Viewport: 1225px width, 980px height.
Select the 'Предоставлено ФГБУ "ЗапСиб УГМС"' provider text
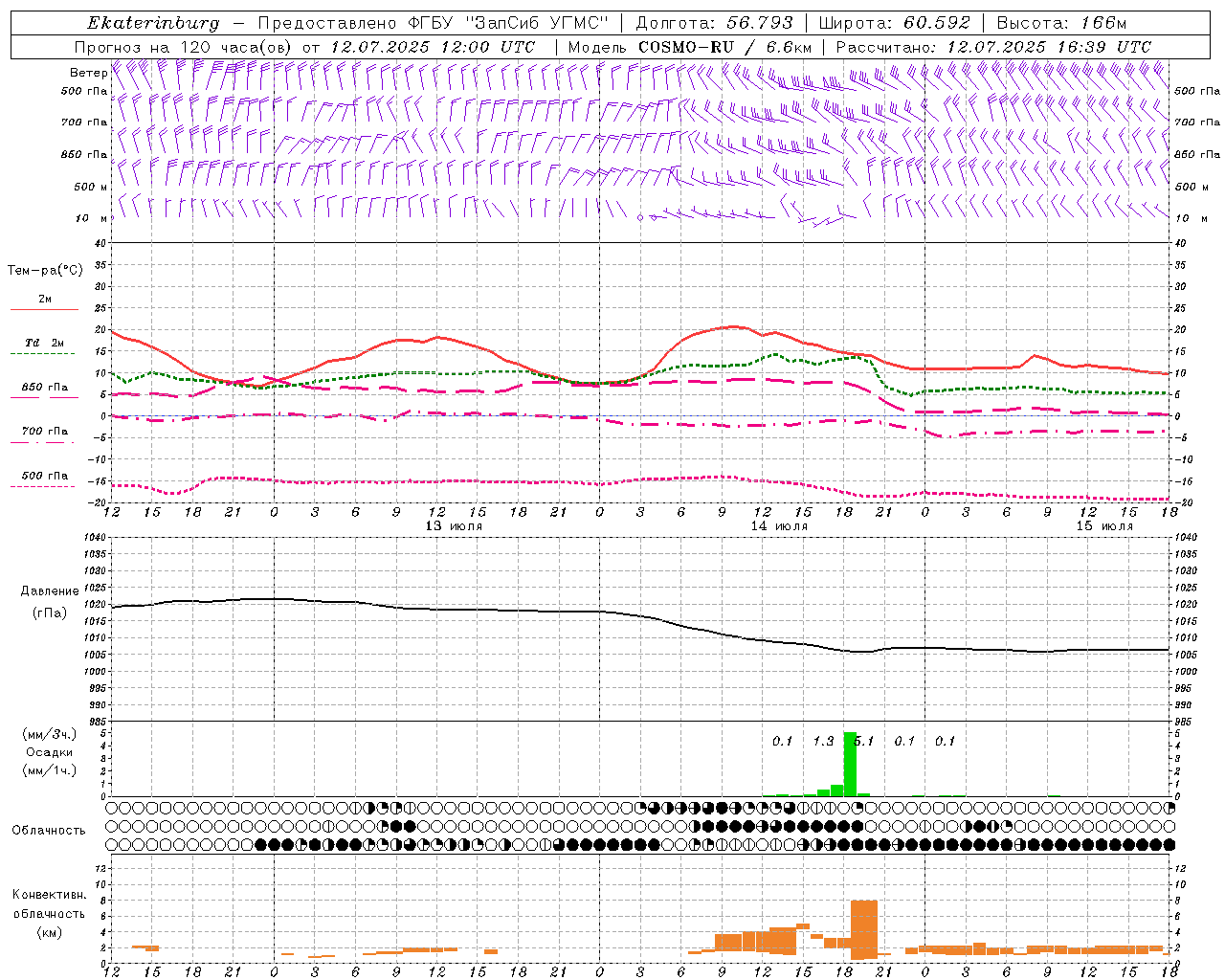click(434, 23)
